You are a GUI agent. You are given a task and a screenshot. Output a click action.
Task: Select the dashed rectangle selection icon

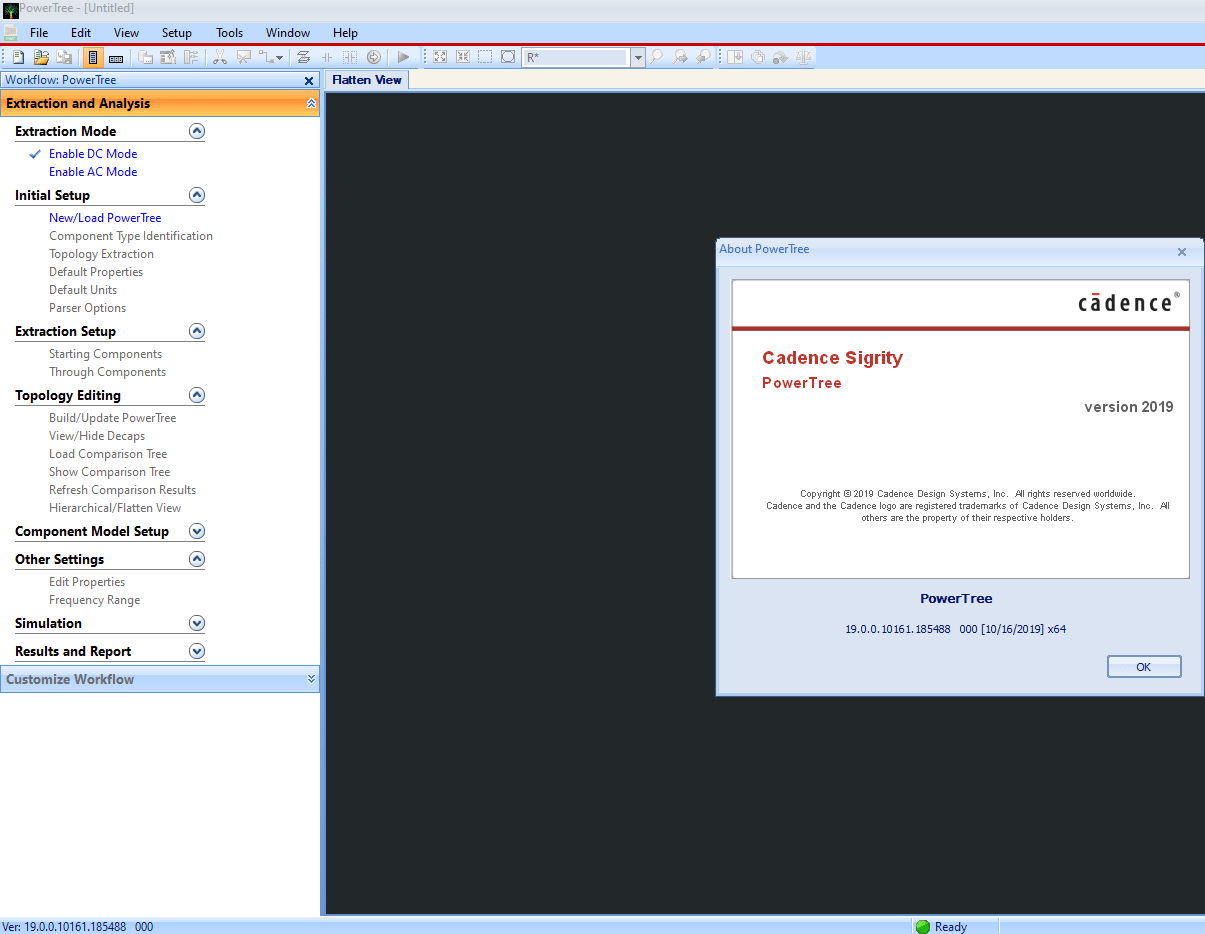coord(485,57)
